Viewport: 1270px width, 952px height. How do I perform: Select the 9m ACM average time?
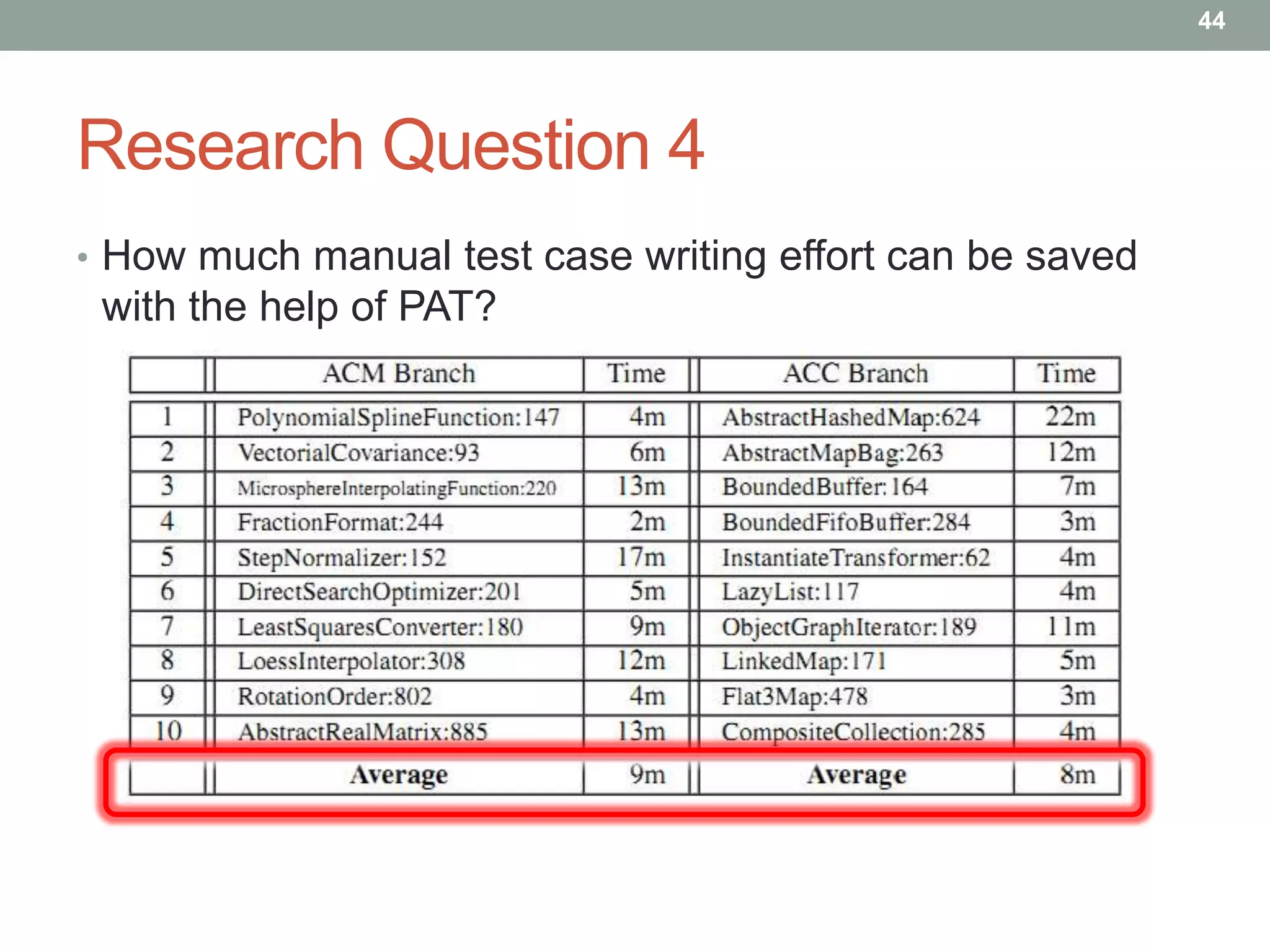pos(647,774)
